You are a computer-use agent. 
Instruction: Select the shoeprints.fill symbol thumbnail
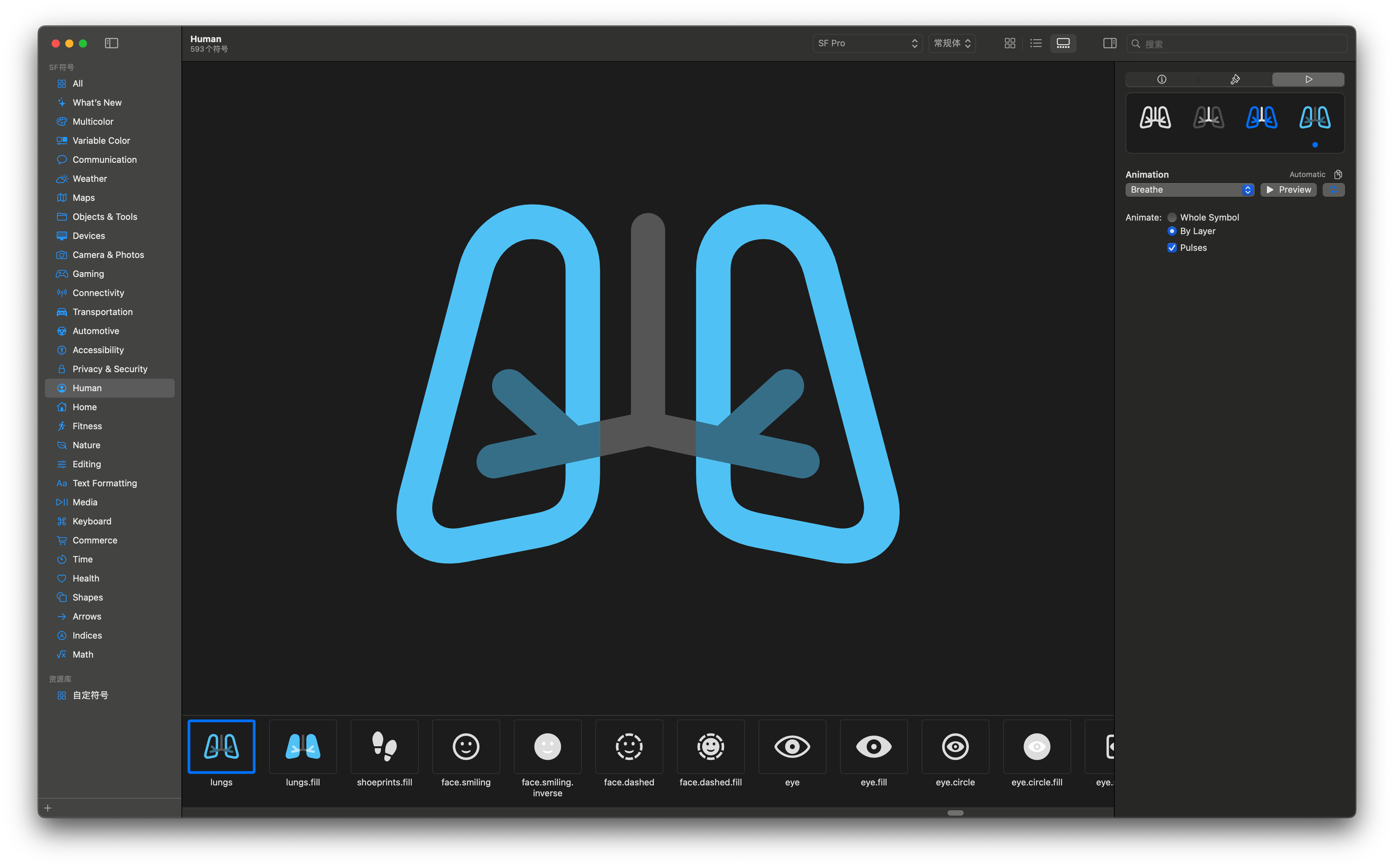[x=384, y=746]
